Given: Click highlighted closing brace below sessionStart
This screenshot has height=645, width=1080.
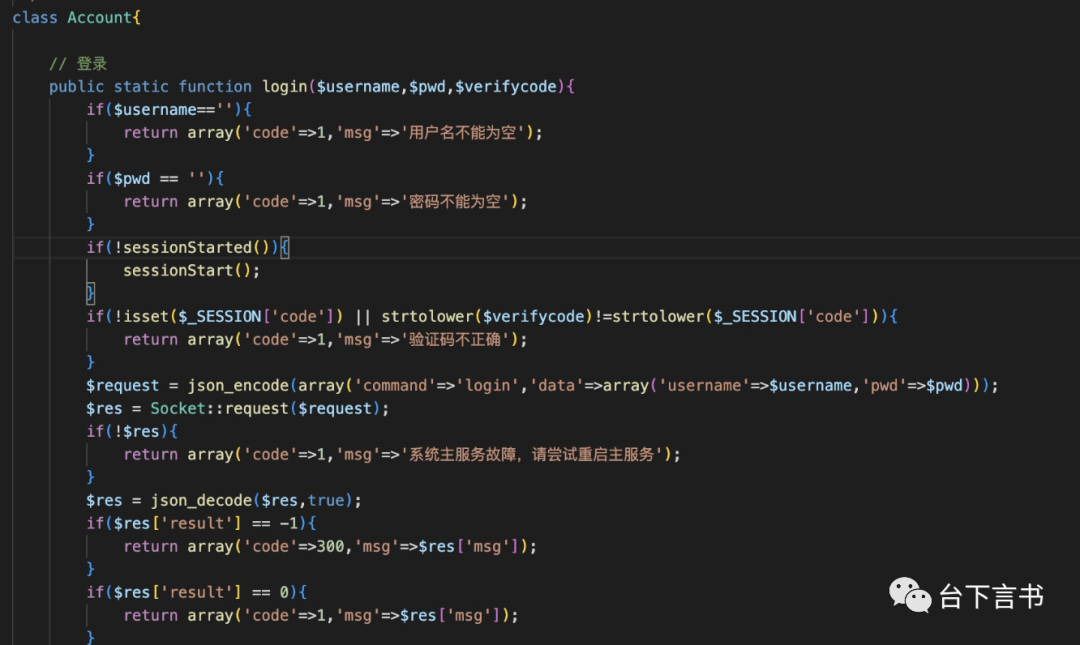Looking at the screenshot, I should [x=91, y=293].
